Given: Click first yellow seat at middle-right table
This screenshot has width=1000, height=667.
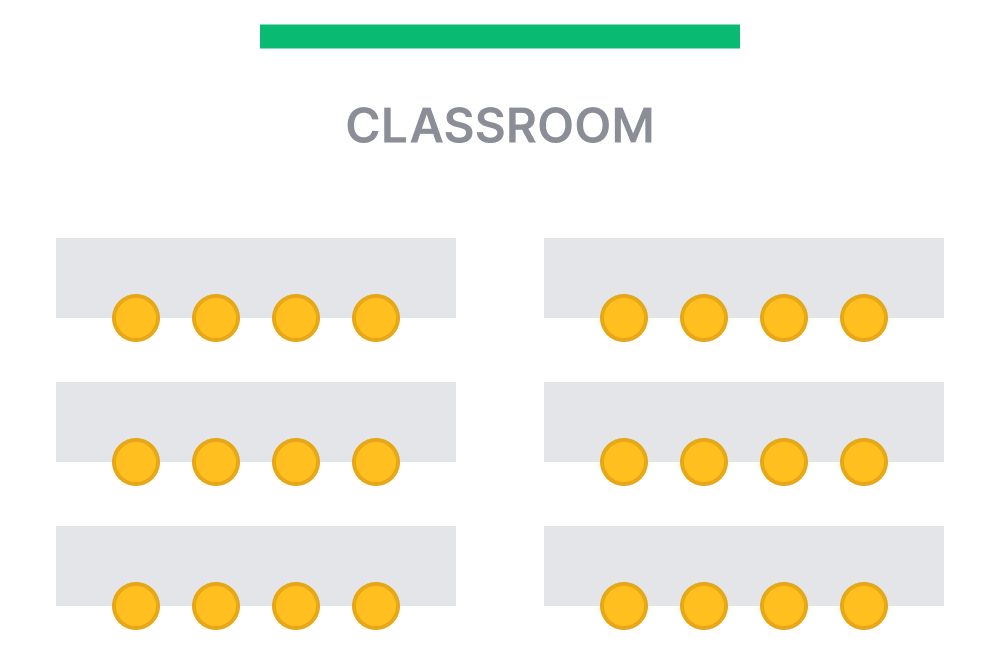Looking at the screenshot, I should [x=624, y=462].
